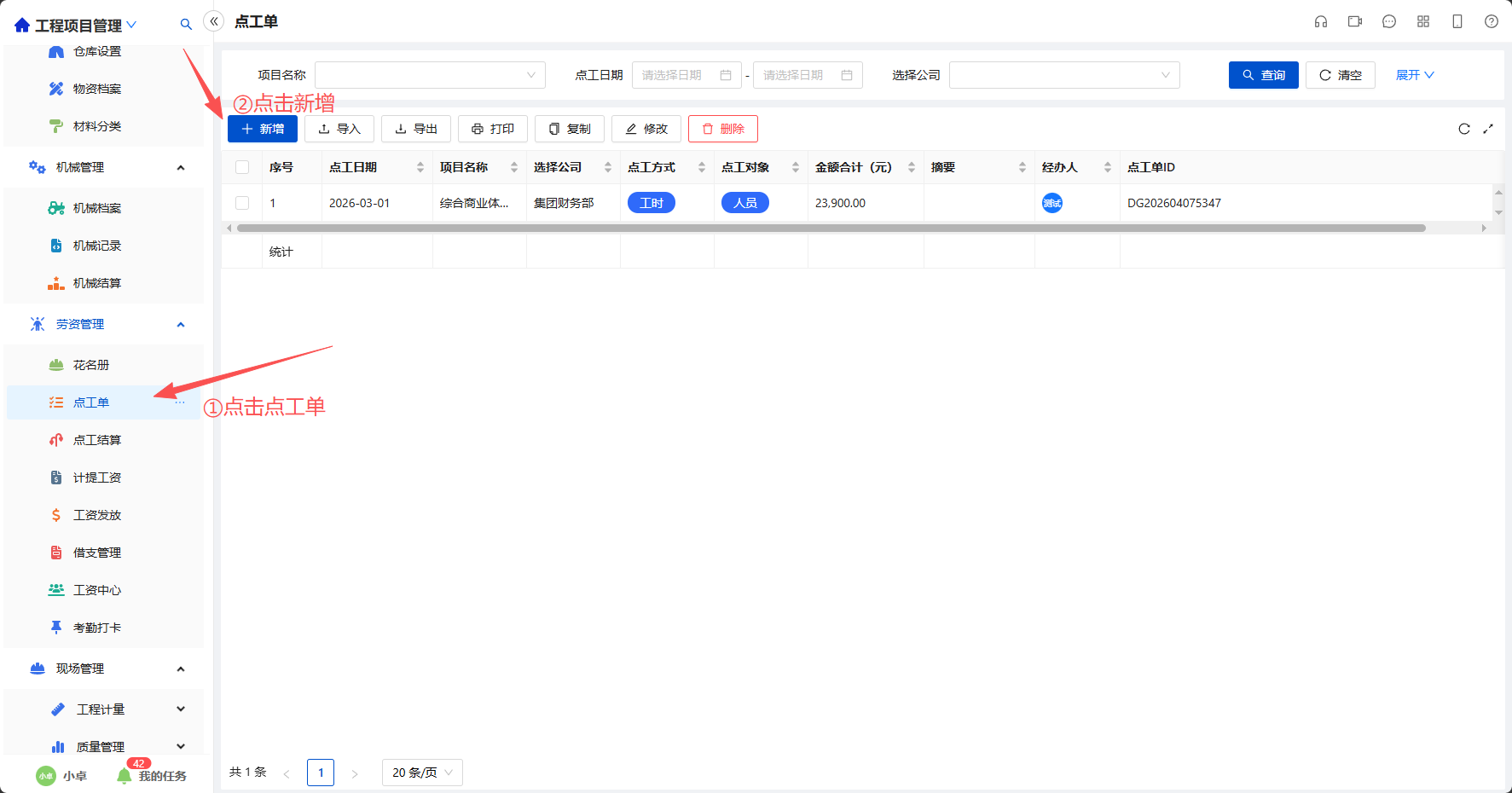Expand more filters with 展开
Screen dimensions: 1512x793
coord(1415,75)
